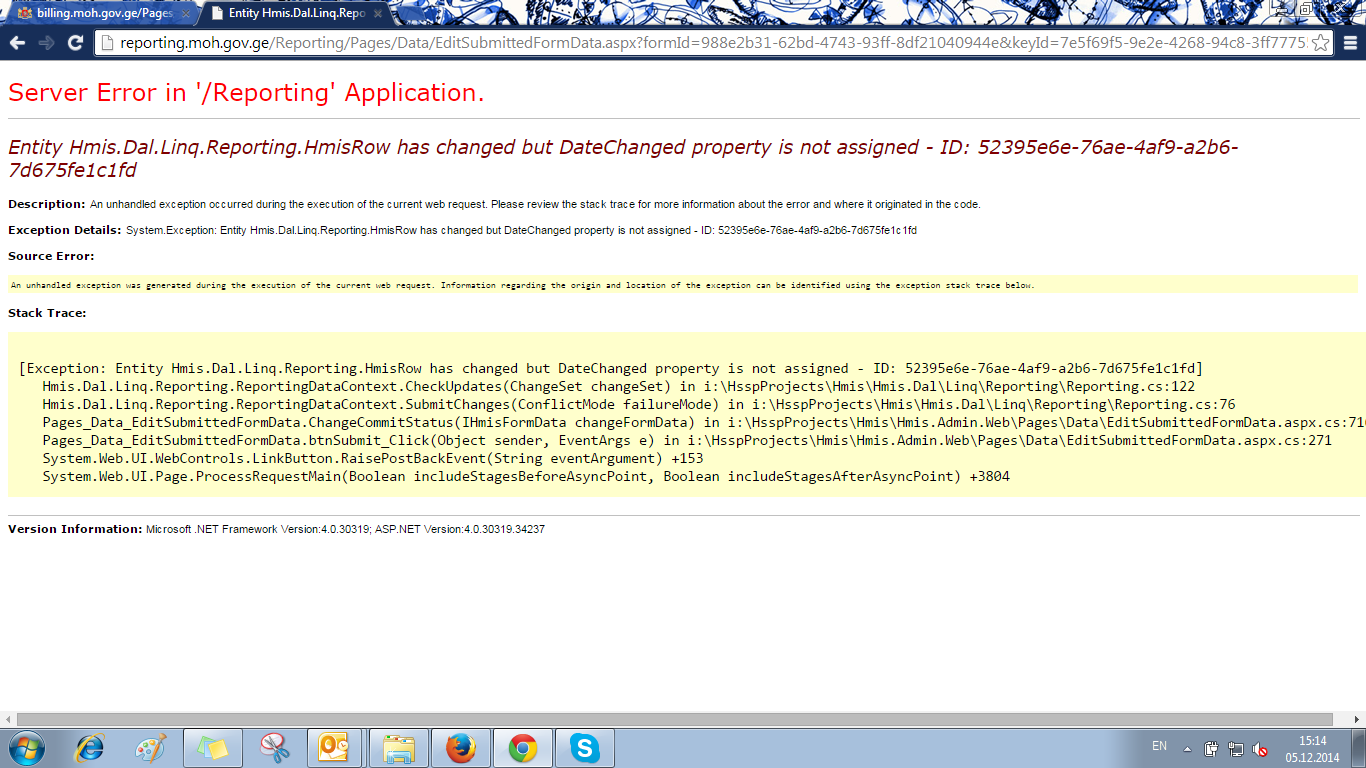Show hidden system tray icons
Viewport: 1366px width, 768px height.
tap(1187, 748)
